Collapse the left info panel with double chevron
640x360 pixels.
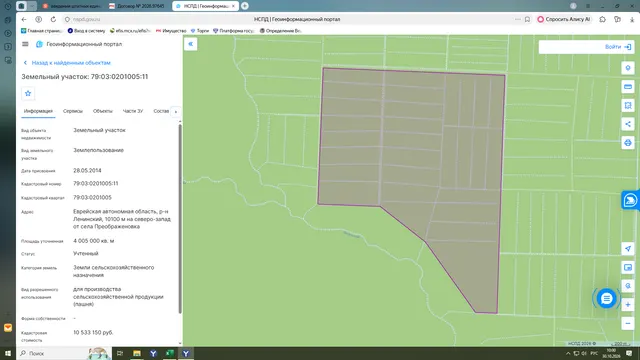[x=191, y=44]
